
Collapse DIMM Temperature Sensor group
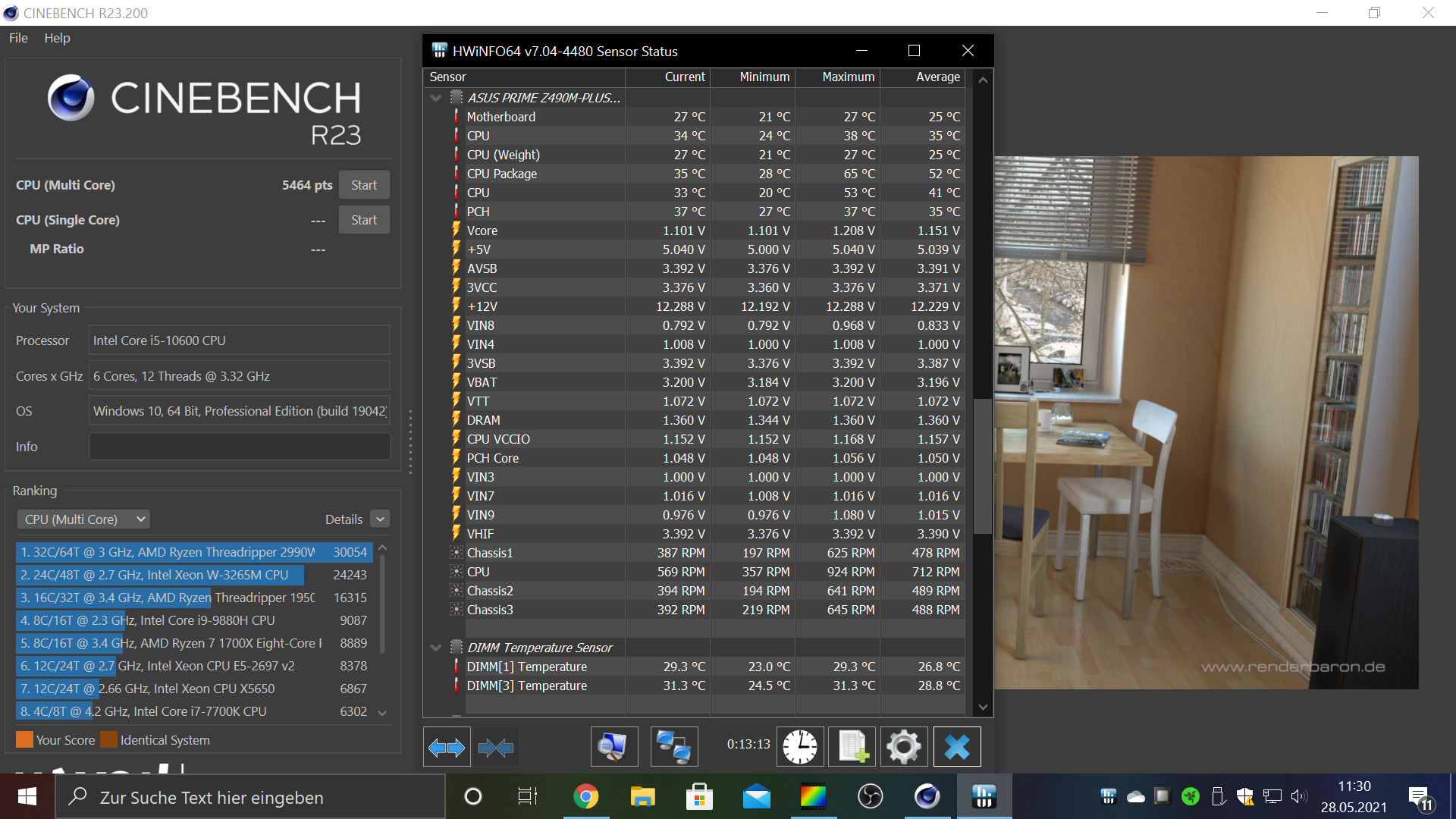tap(436, 648)
